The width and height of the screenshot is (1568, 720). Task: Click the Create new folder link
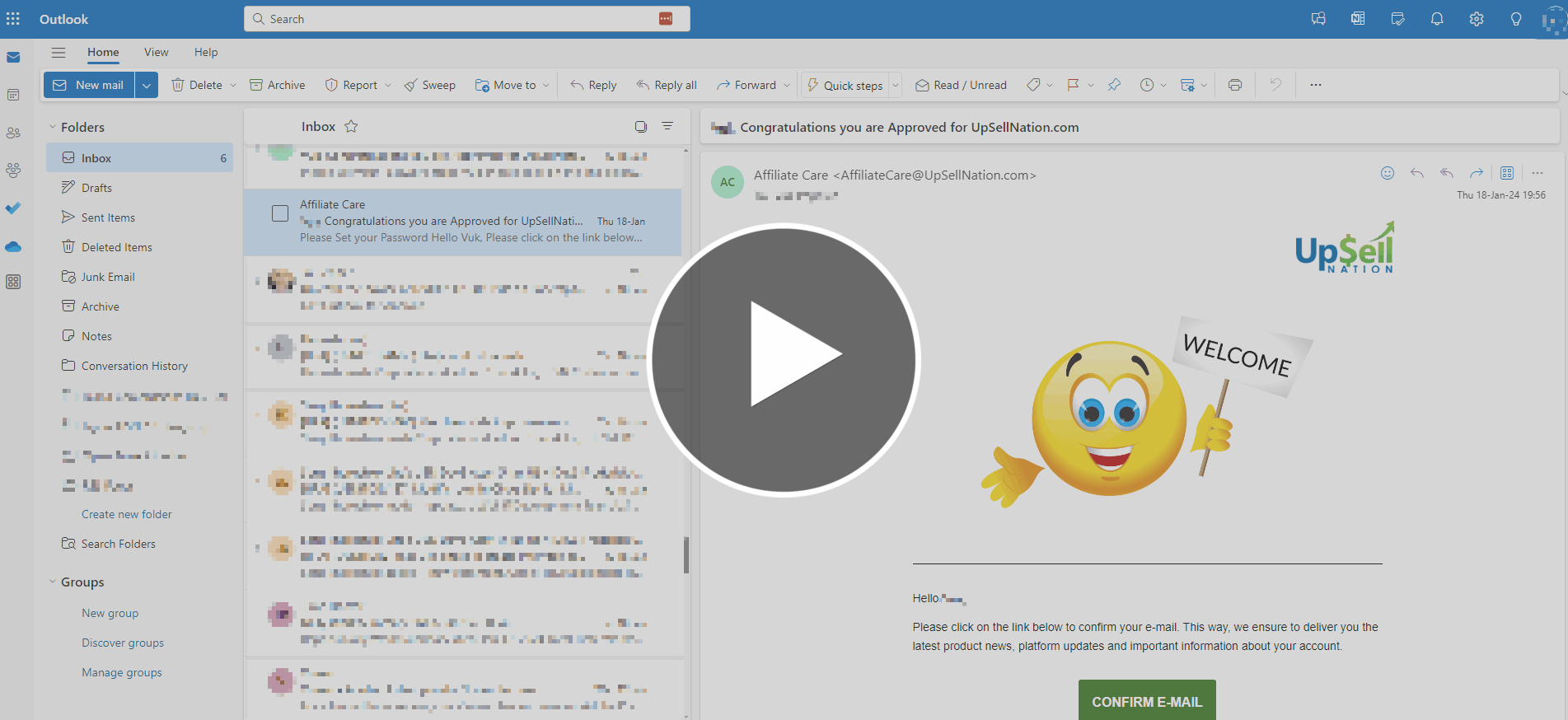(x=127, y=514)
